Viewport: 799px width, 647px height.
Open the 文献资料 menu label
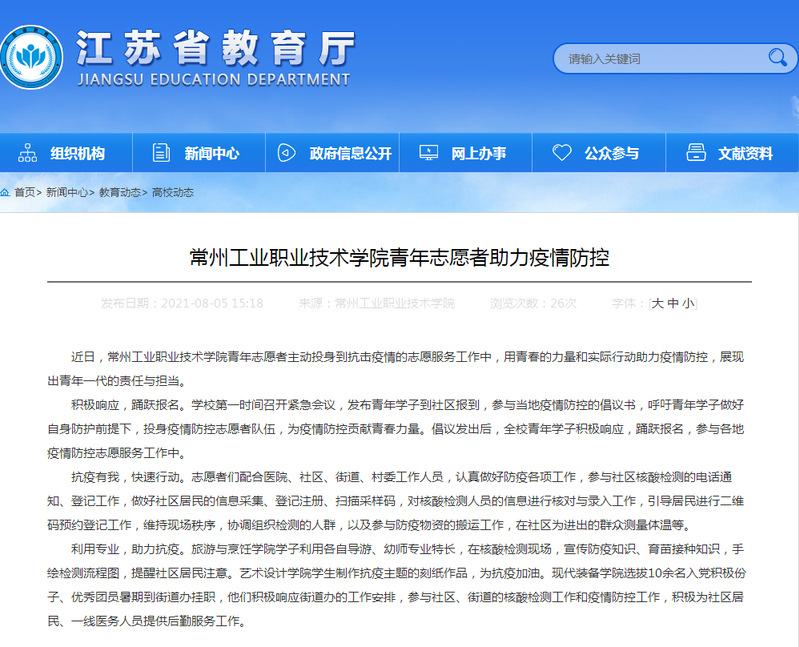[745, 153]
